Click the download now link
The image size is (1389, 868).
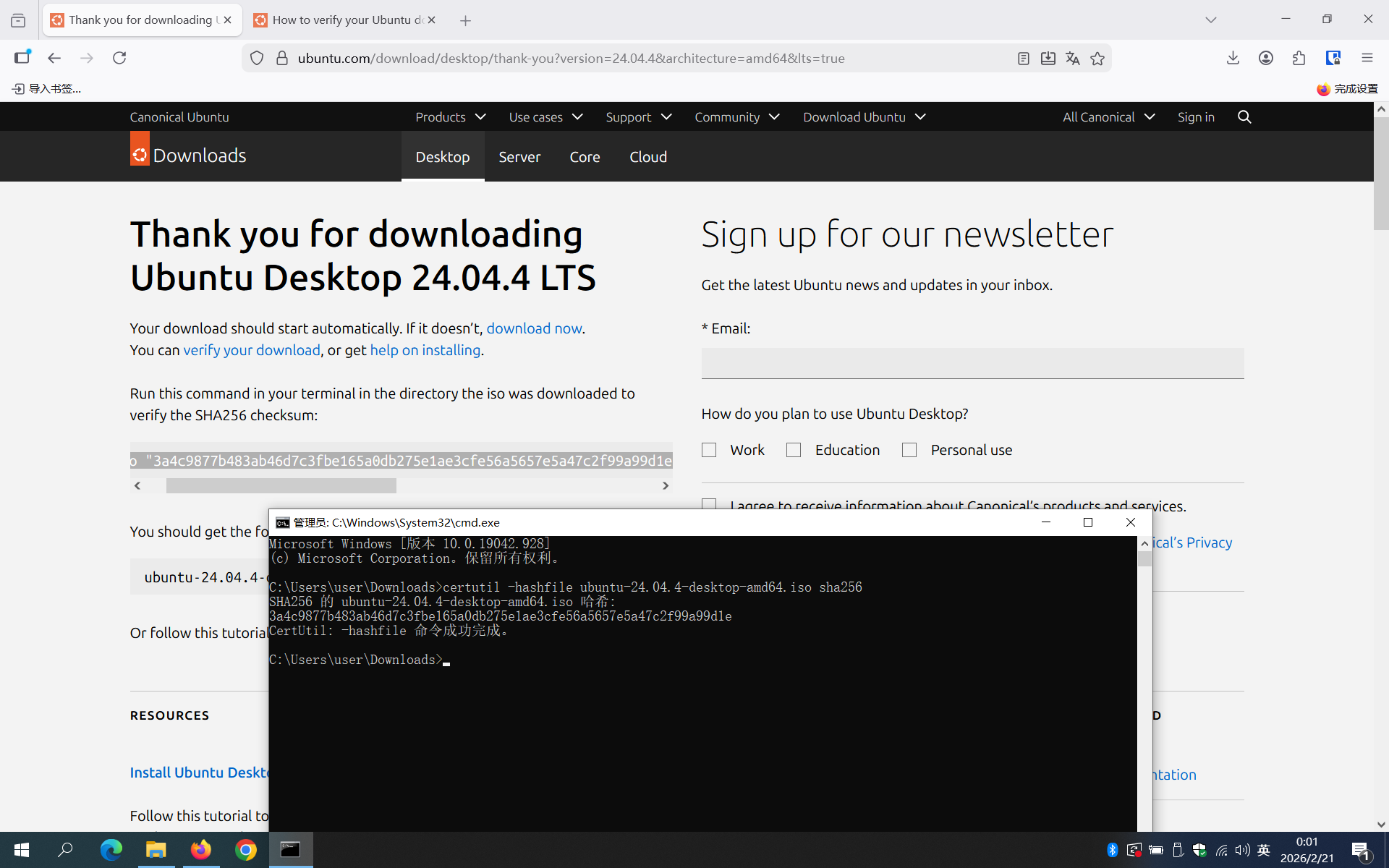coord(534,328)
